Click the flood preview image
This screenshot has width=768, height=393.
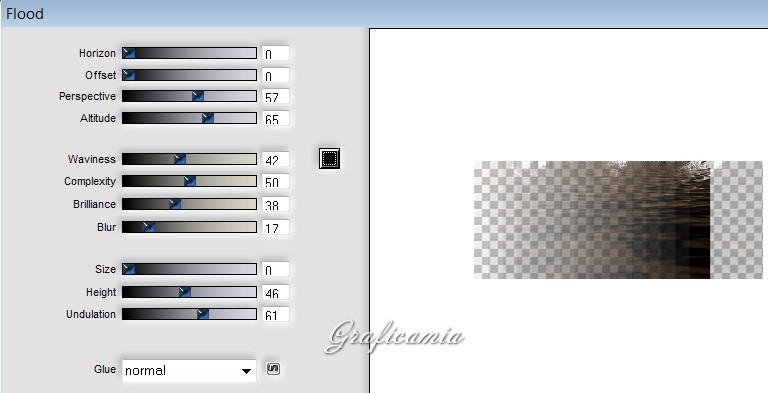pyautogui.click(x=618, y=220)
